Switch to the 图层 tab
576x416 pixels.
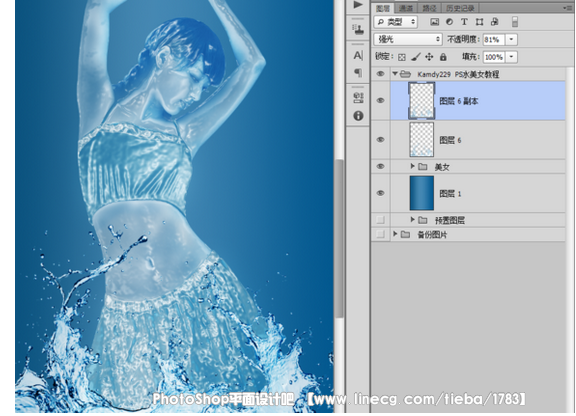point(383,8)
